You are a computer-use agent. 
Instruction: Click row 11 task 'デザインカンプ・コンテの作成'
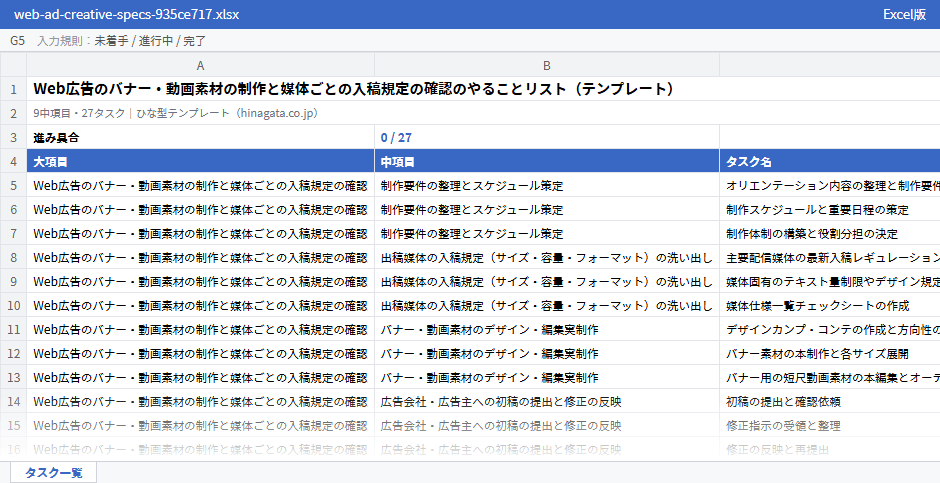click(830, 329)
